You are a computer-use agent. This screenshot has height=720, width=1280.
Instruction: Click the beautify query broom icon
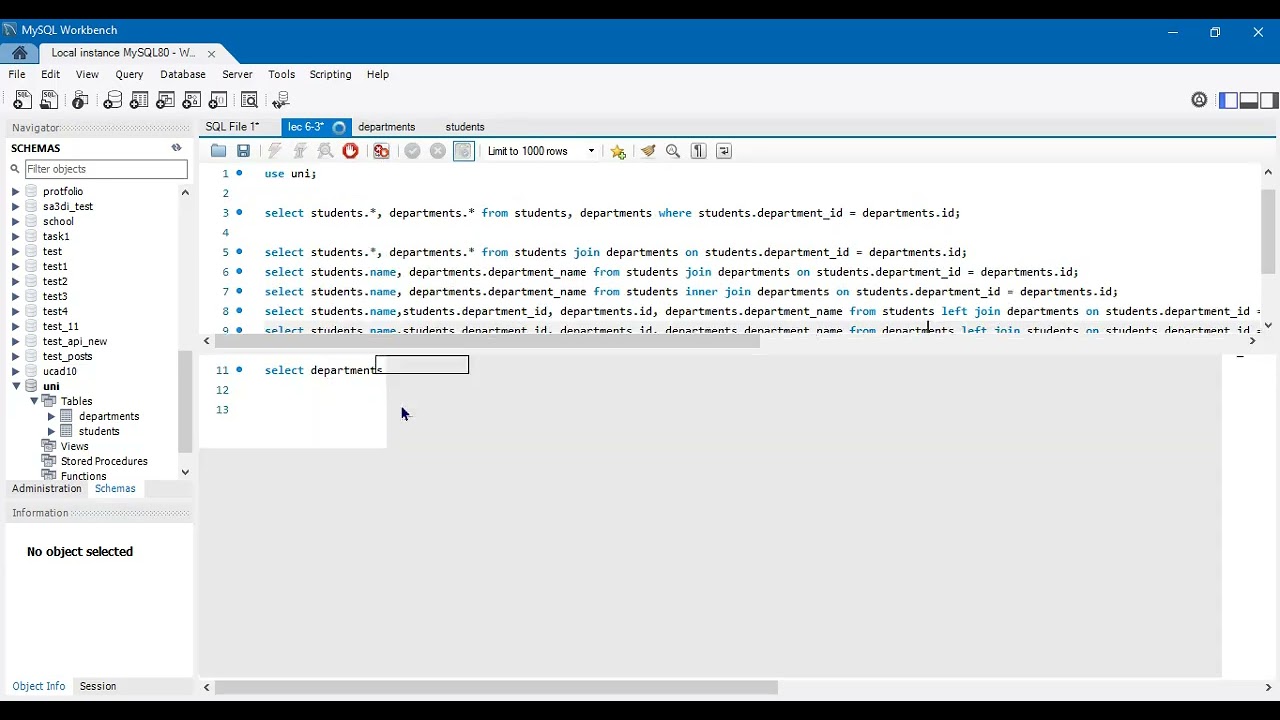648,151
